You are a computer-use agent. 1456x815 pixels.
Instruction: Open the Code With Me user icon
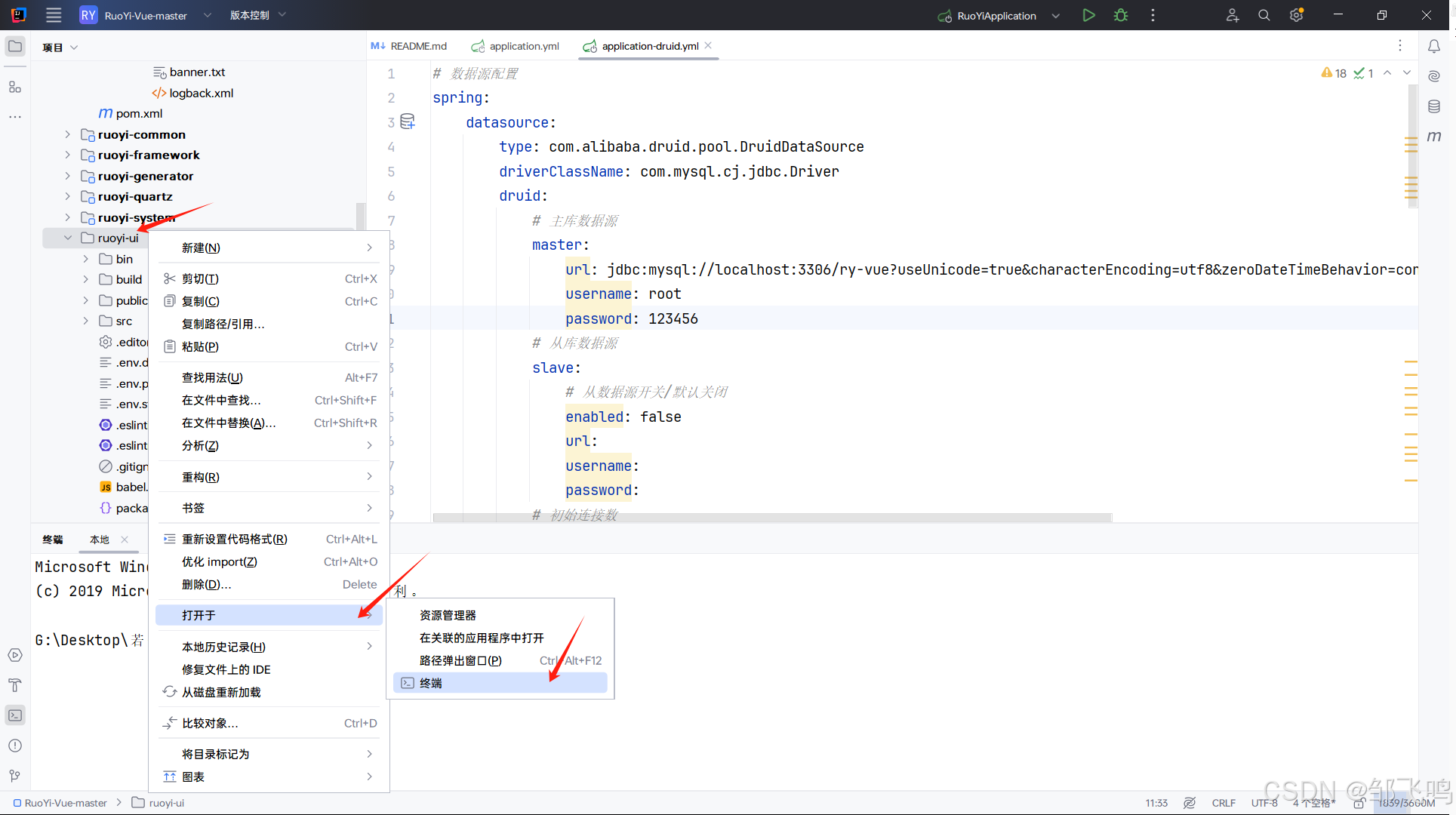tap(1233, 15)
